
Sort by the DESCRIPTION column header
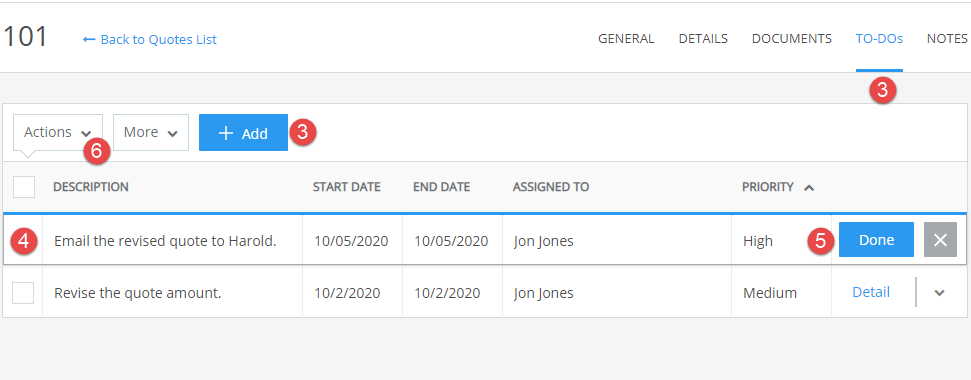(91, 187)
